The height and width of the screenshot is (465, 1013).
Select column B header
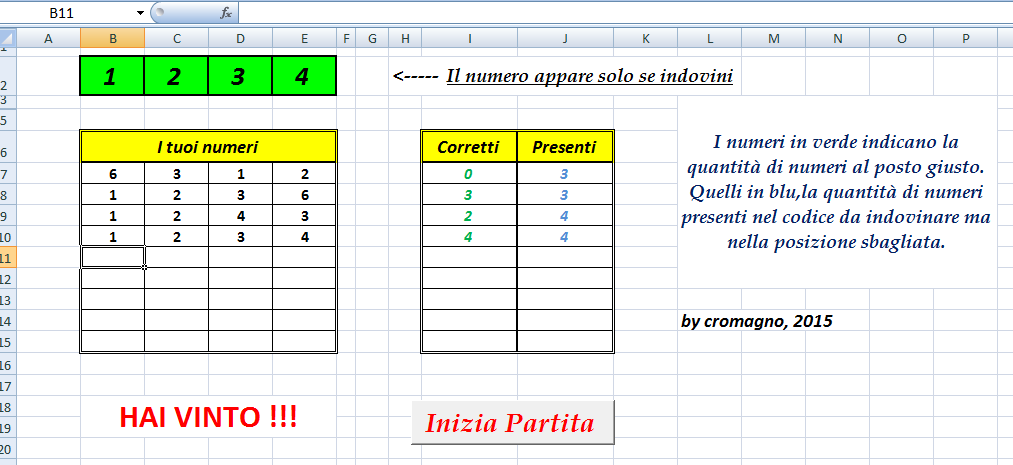[x=112, y=39]
